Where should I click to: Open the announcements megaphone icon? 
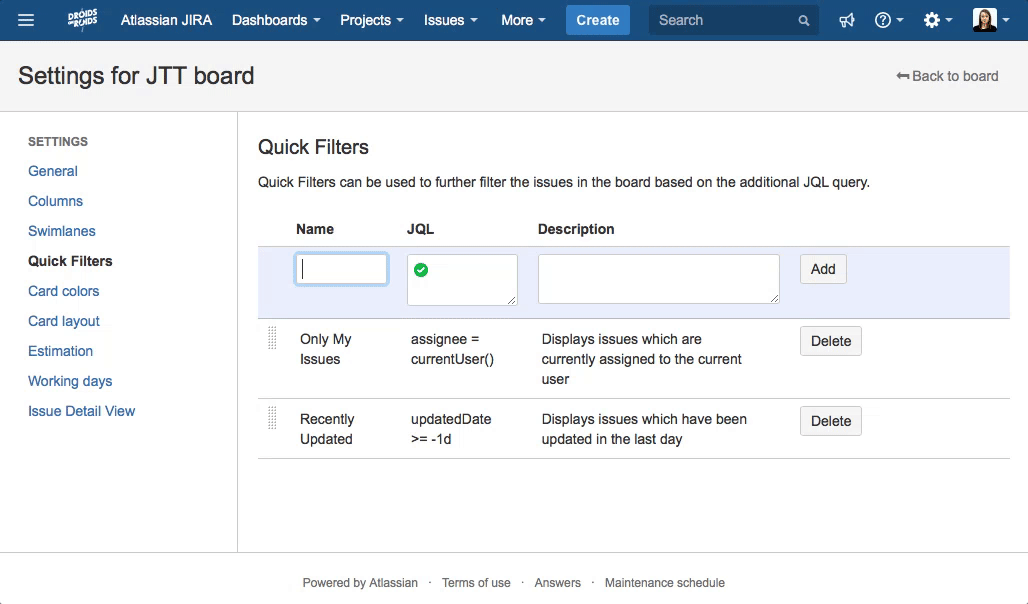point(846,20)
